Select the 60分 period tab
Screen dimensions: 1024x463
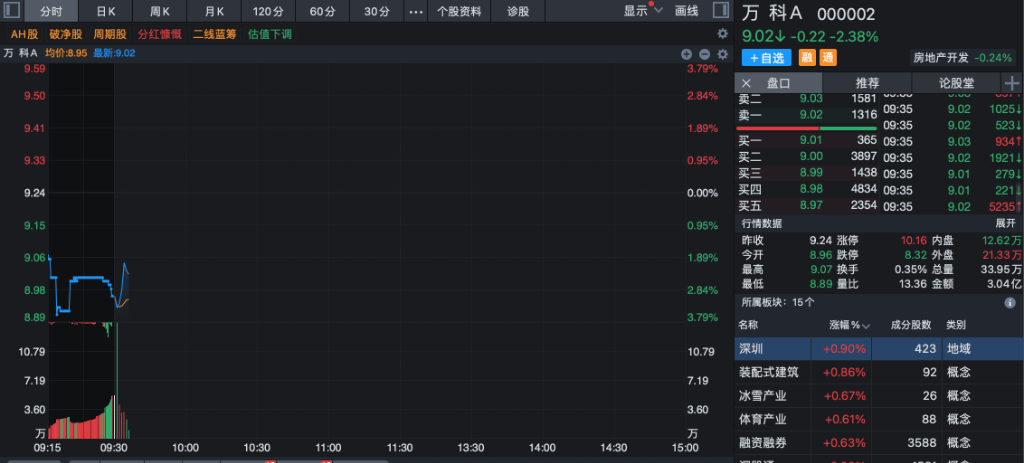[x=322, y=11]
